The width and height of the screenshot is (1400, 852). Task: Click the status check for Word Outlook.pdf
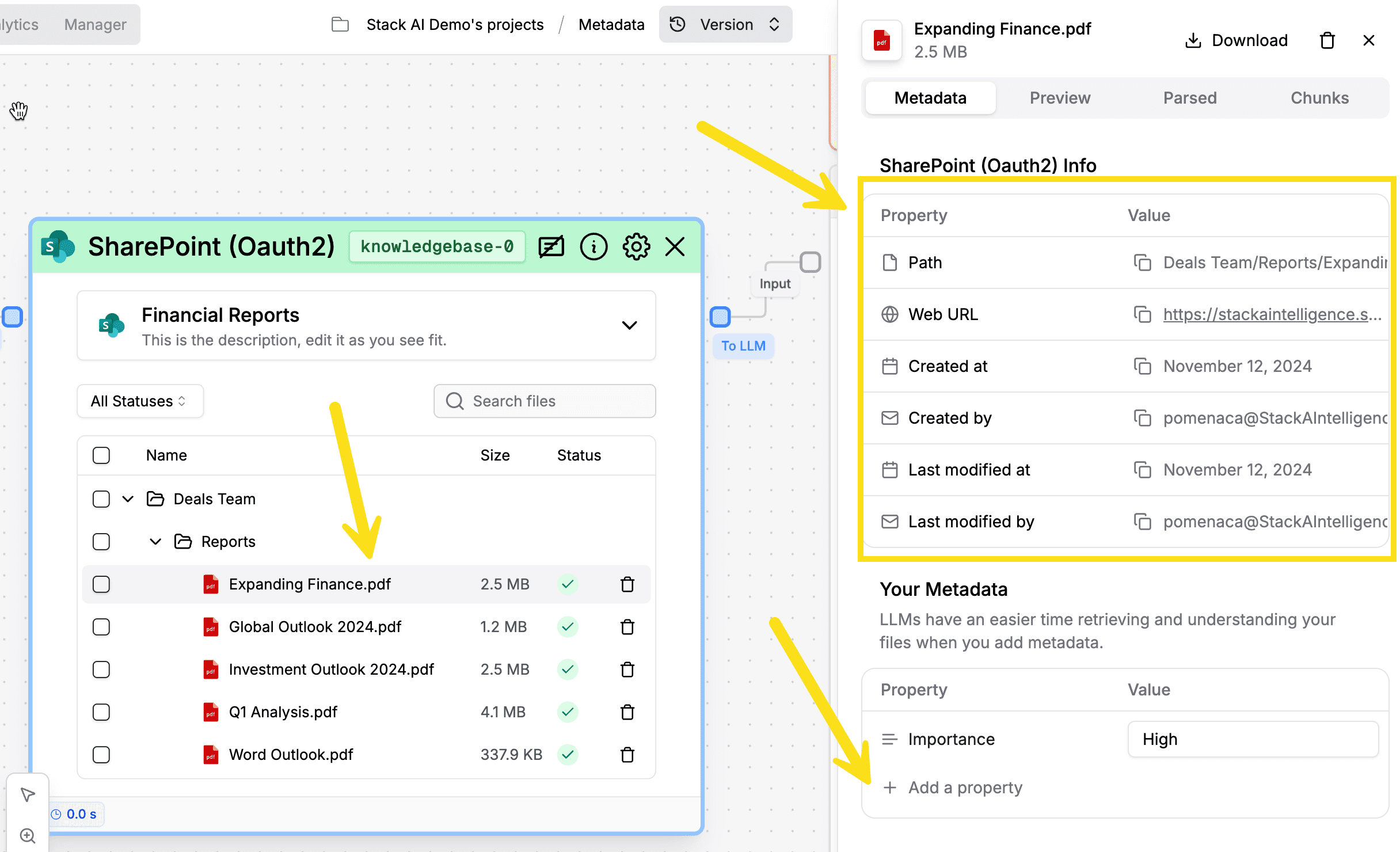click(568, 755)
